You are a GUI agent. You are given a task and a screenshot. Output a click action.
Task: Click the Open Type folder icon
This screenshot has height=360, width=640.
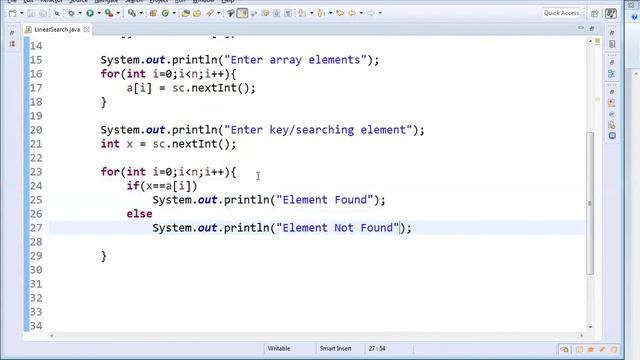click(x=186, y=13)
